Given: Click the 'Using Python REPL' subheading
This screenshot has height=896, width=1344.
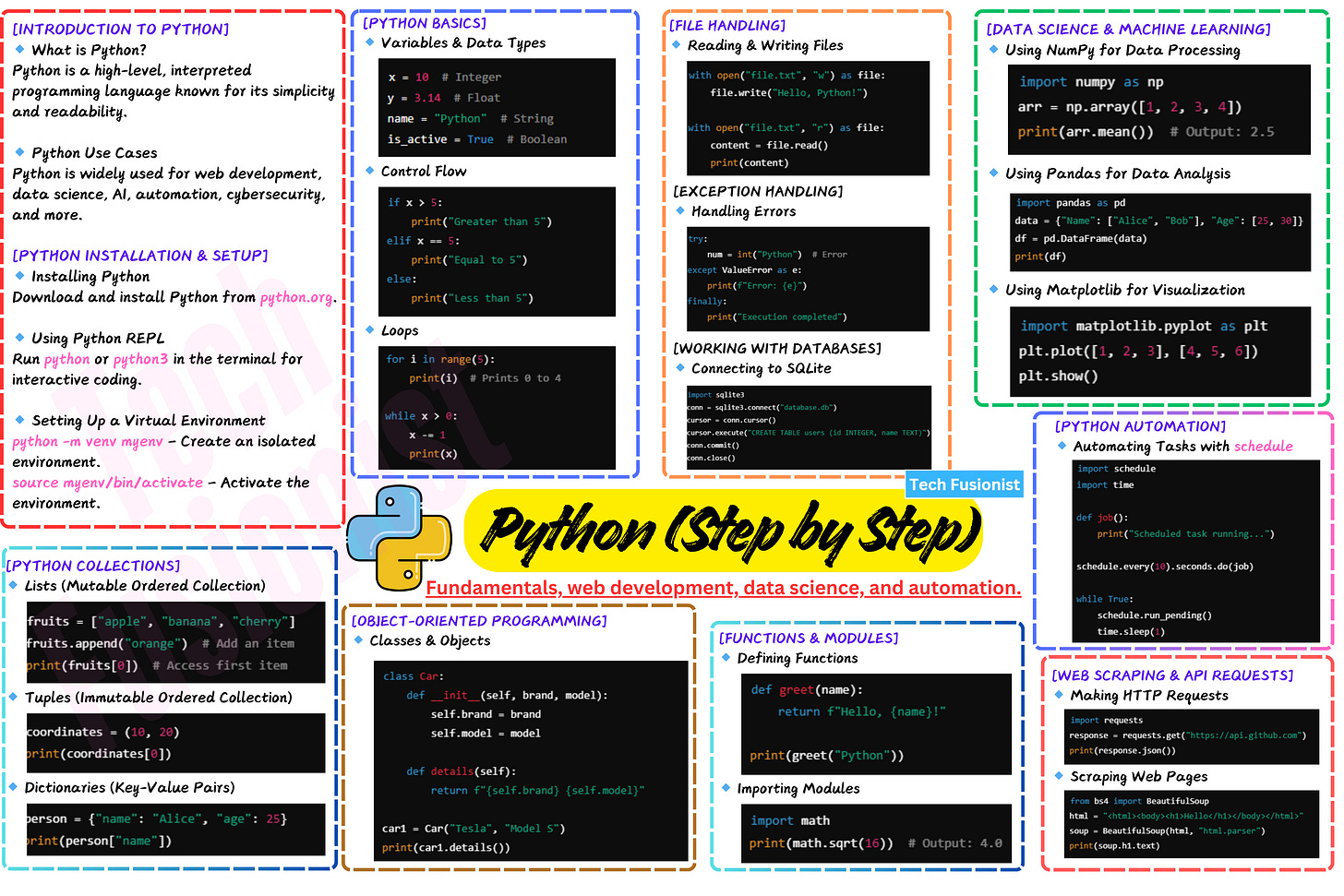Looking at the screenshot, I should coord(98,339).
